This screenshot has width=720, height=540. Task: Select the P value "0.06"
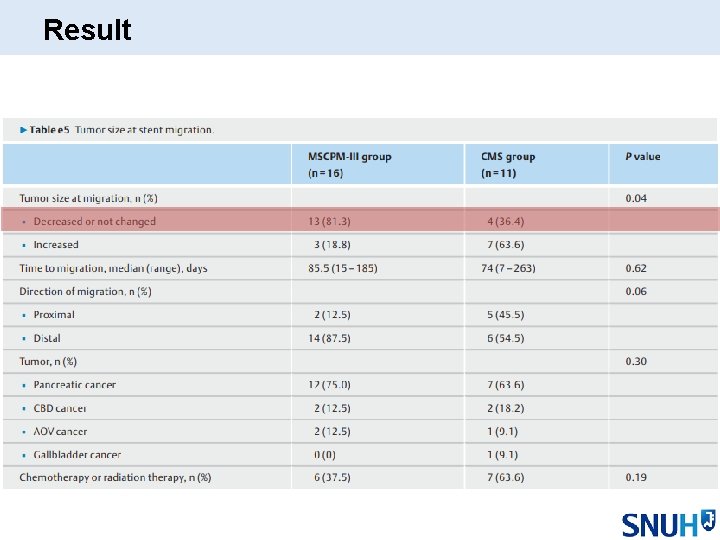(x=636, y=292)
